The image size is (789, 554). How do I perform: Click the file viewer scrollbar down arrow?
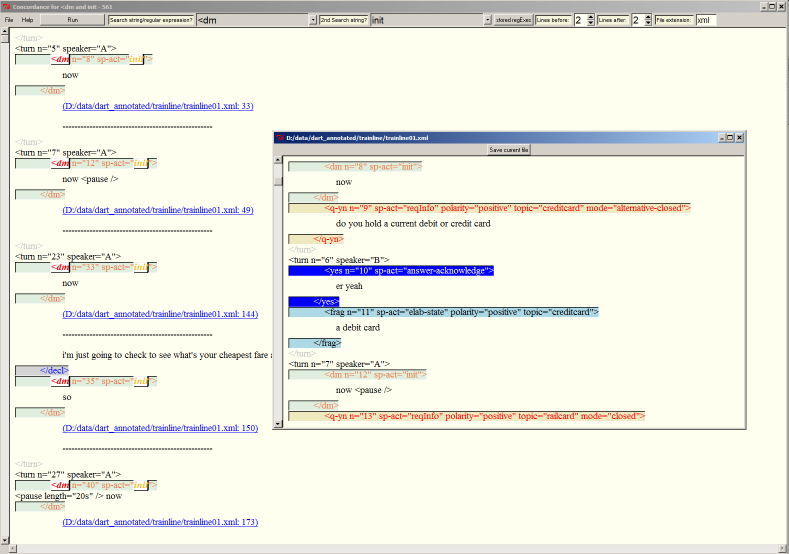pos(278,425)
